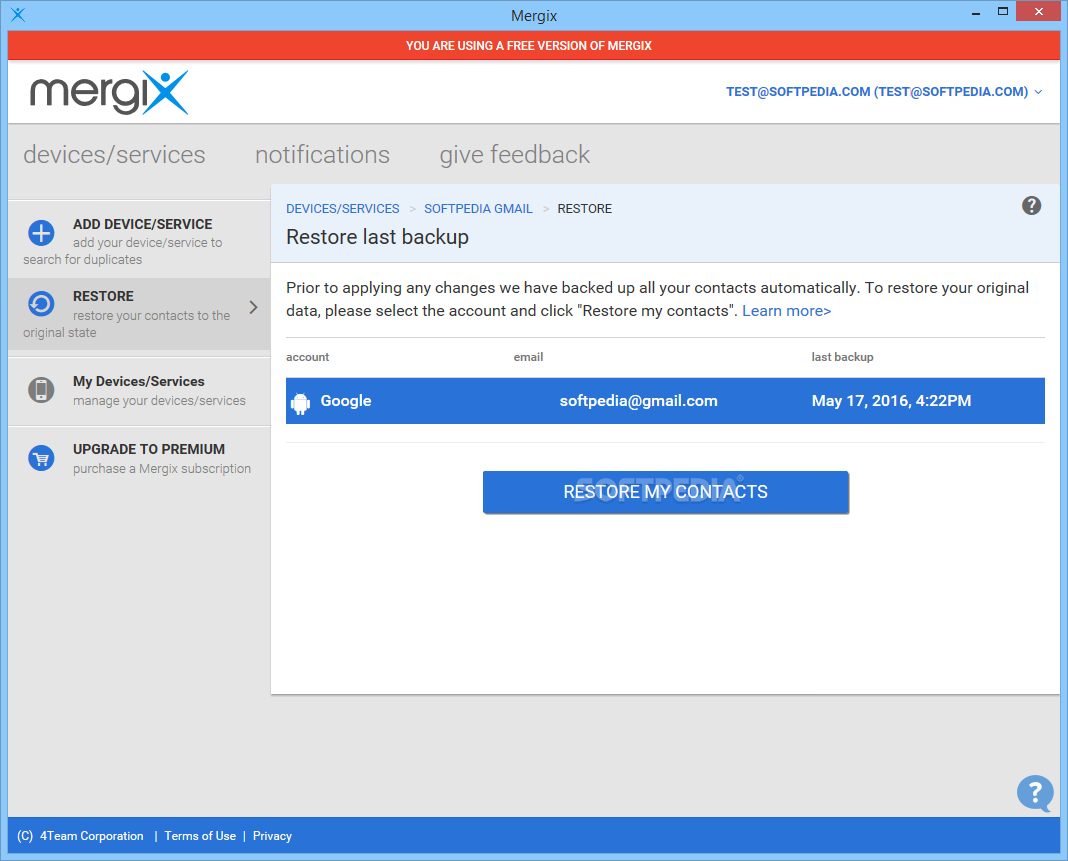1068x861 pixels.
Task: Select RESTORE in the sidebar
Action: coord(140,314)
